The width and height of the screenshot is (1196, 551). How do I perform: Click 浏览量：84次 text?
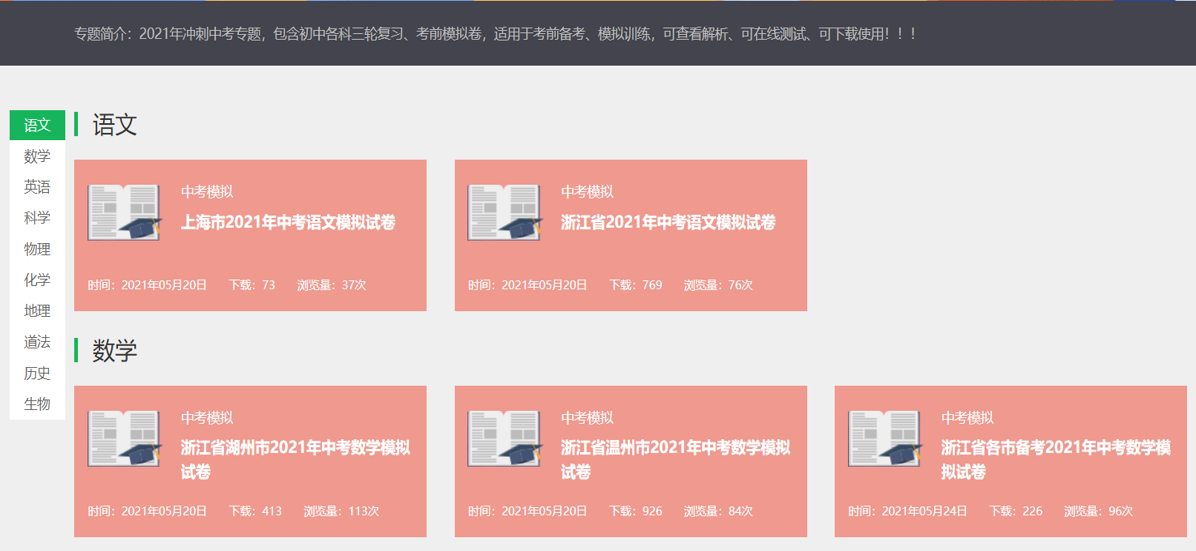[719, 511]
